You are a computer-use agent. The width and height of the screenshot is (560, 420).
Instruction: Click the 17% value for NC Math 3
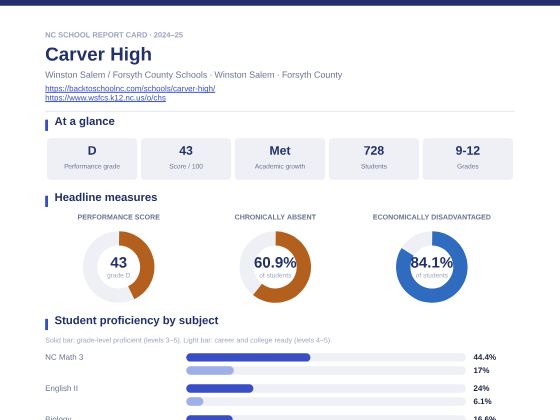(x=481, y=371)
